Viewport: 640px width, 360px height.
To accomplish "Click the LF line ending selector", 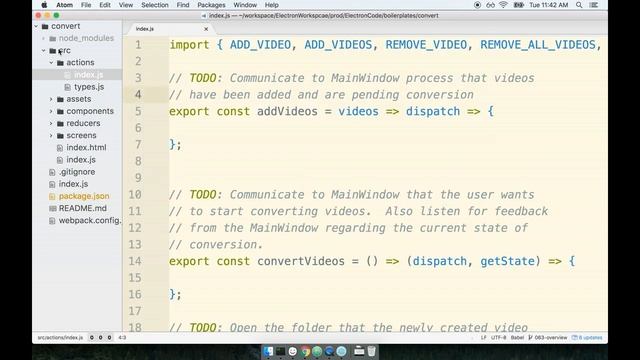I will (484, 338).
